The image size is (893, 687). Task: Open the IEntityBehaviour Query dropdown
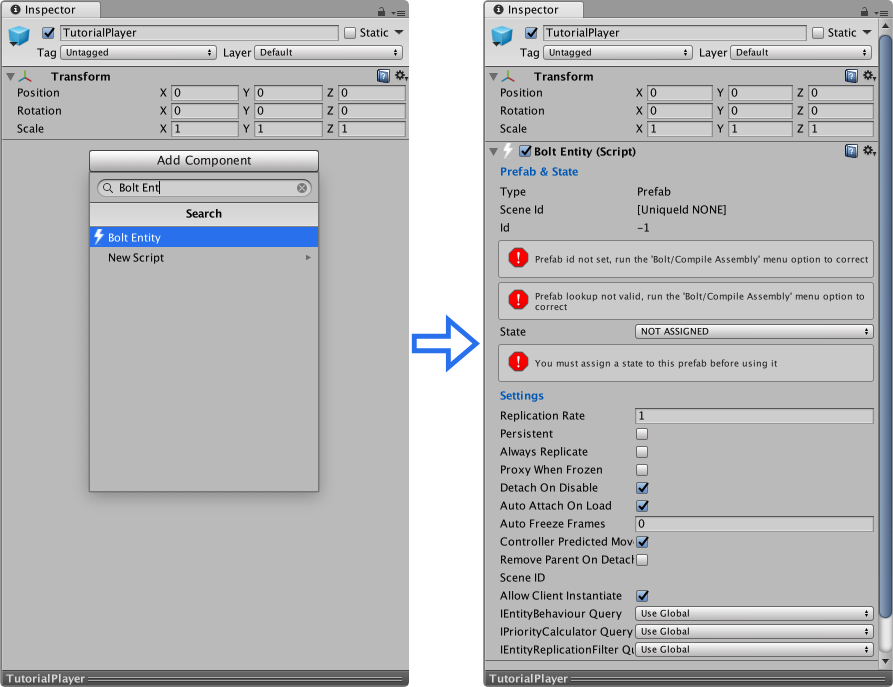(x=754, y=614)
